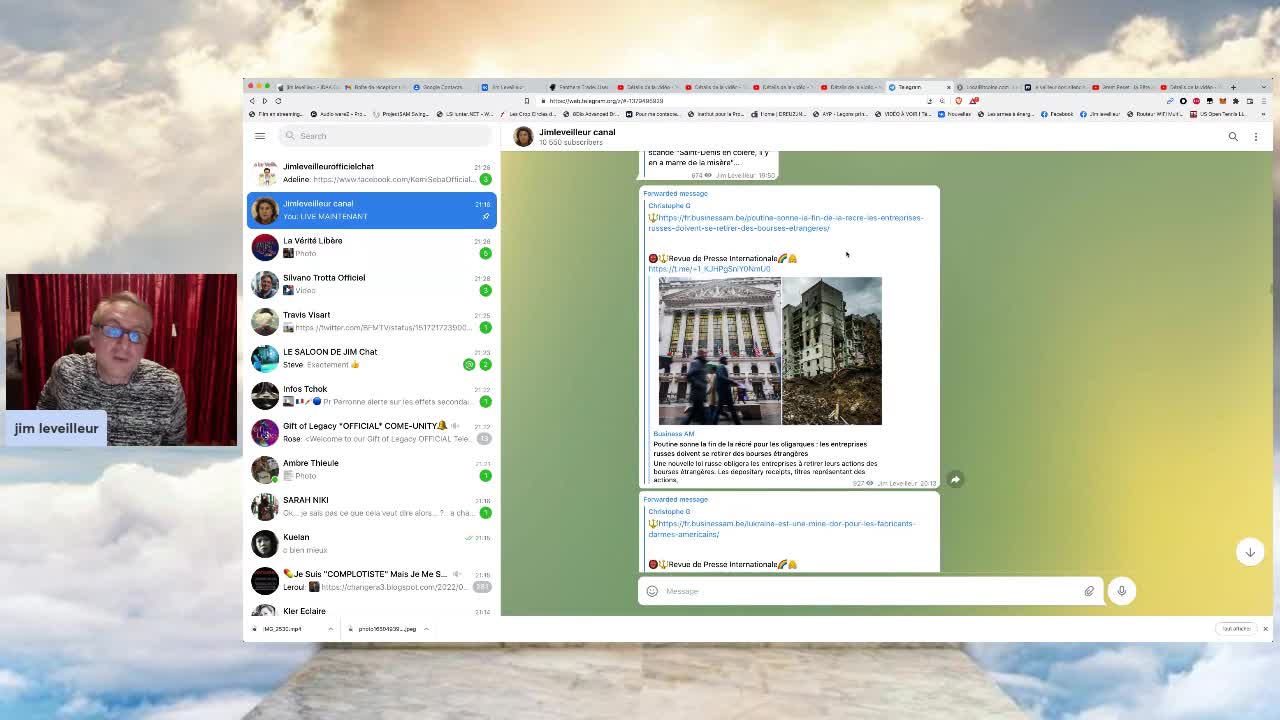The image size is (1280, 720).
Task: Click the chat list Search field
Action: tap(385, 136)
